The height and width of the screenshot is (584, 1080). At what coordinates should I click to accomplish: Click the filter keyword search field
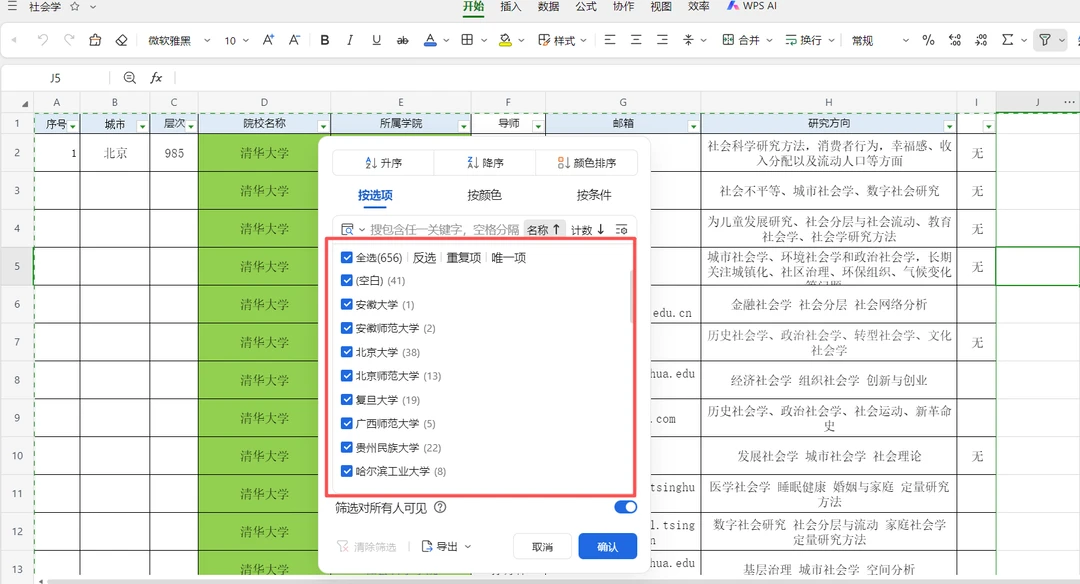coord(444,230)
